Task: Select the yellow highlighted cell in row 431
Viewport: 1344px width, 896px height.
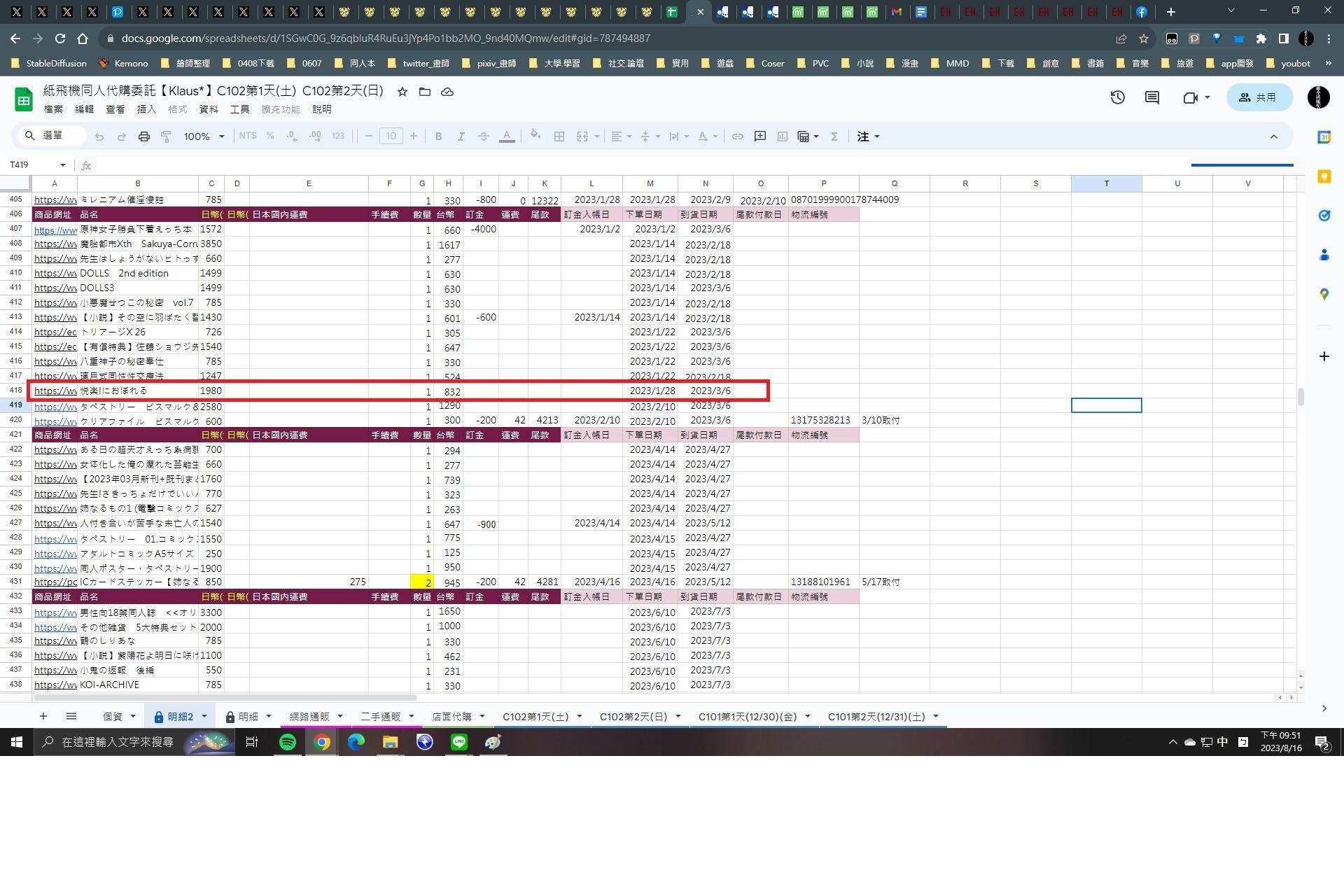Action: click(421, 582)
